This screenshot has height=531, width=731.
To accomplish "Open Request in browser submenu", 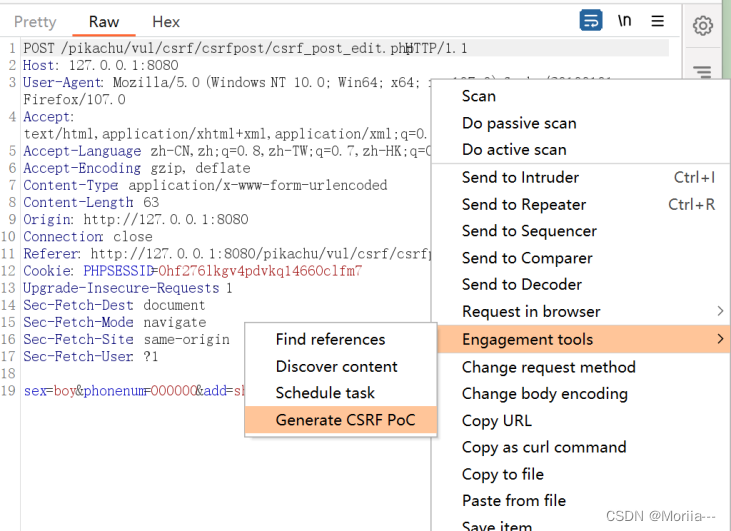I will click(580, 311).
